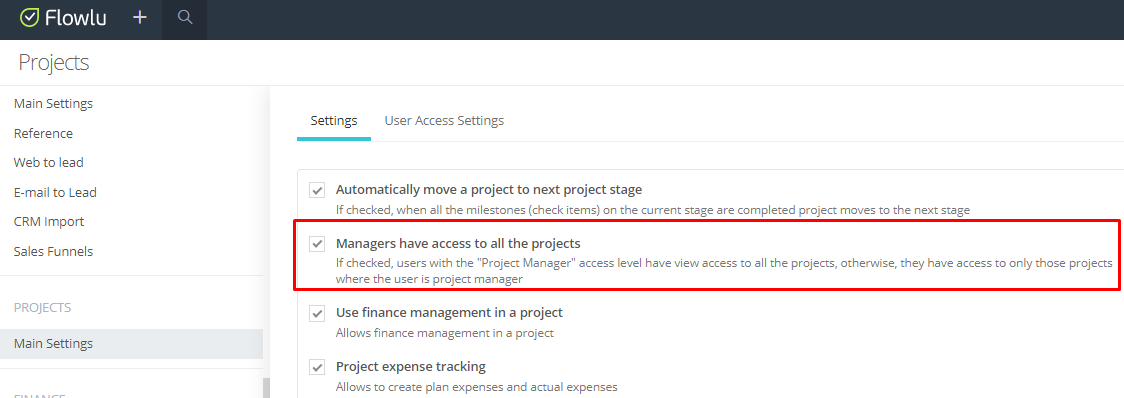Click the PROJECTS section header in sidebar

tap(42, 308)
